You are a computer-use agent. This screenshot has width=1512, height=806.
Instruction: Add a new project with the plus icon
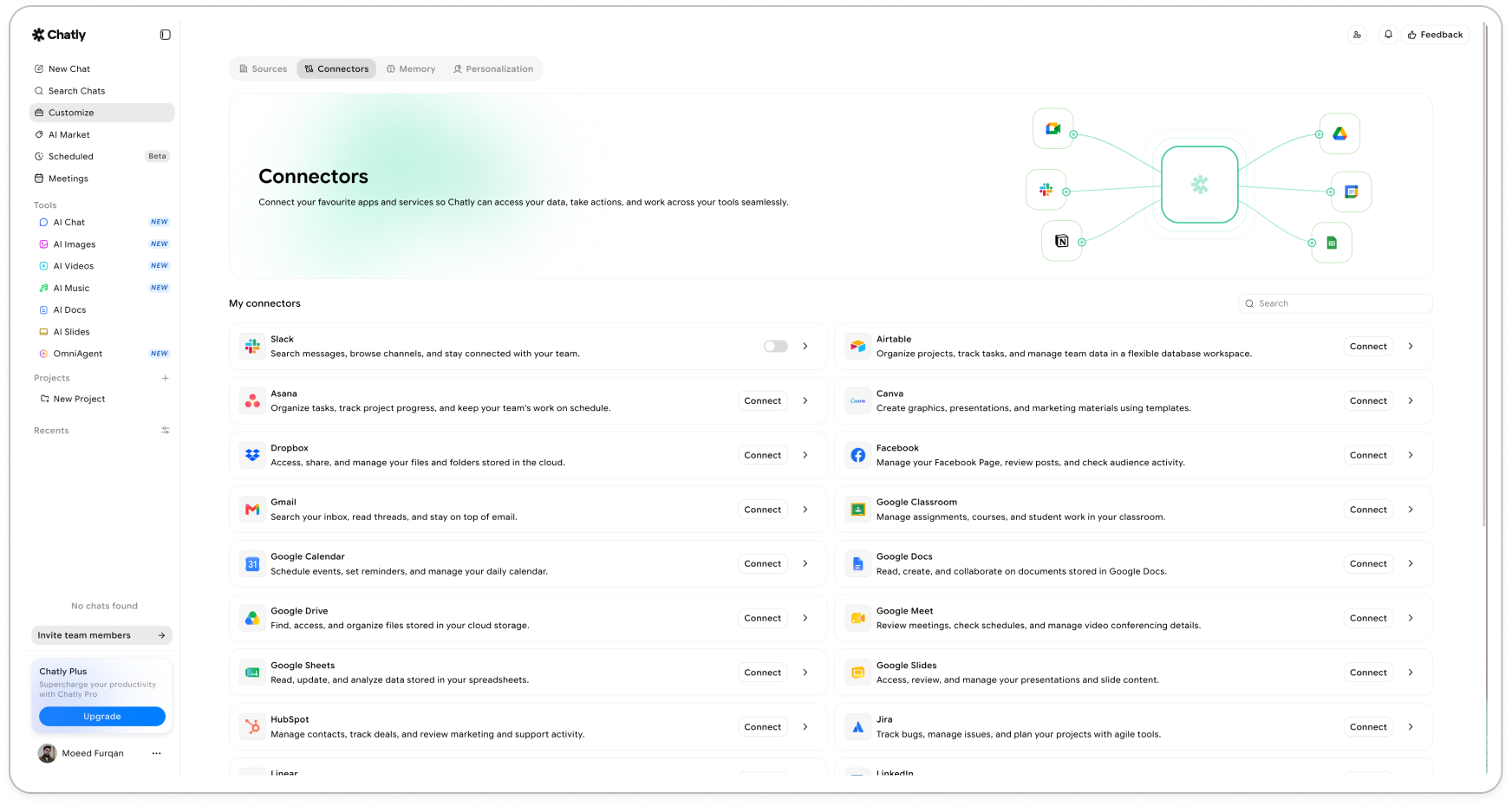[x=165, y=378]
